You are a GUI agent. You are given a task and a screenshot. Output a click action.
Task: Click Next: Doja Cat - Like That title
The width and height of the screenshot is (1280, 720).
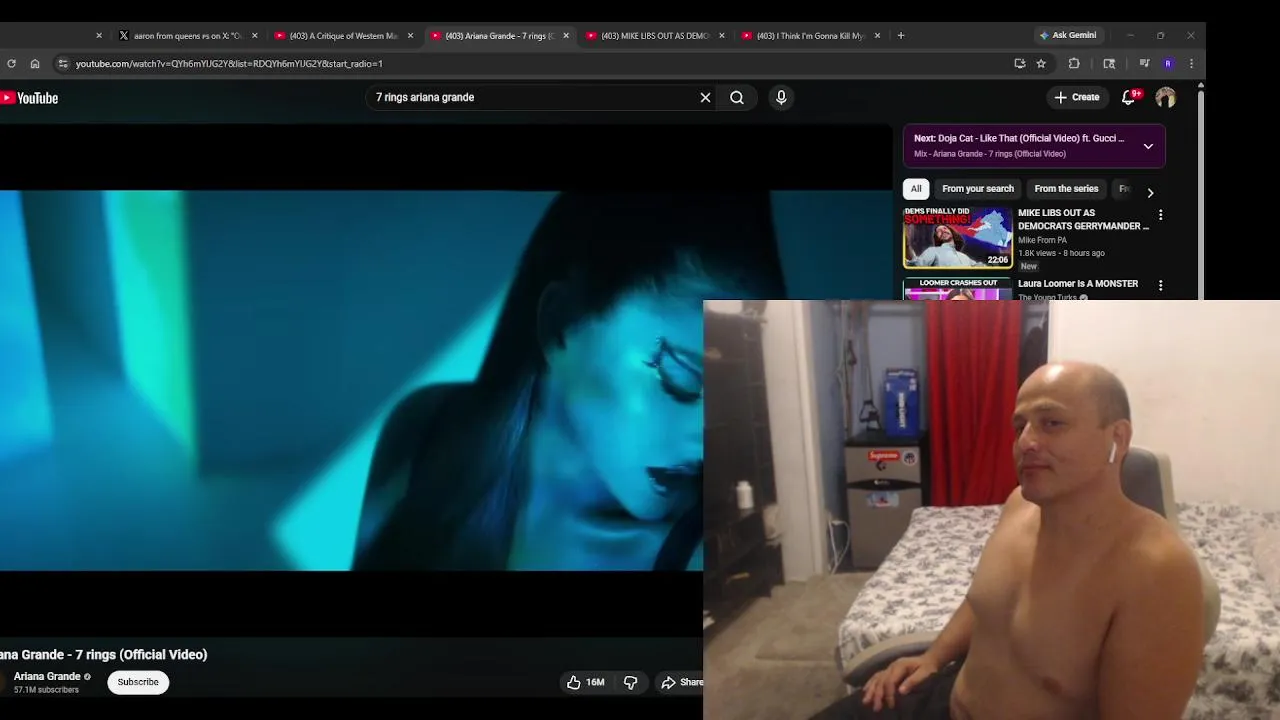pos(1019,138)
